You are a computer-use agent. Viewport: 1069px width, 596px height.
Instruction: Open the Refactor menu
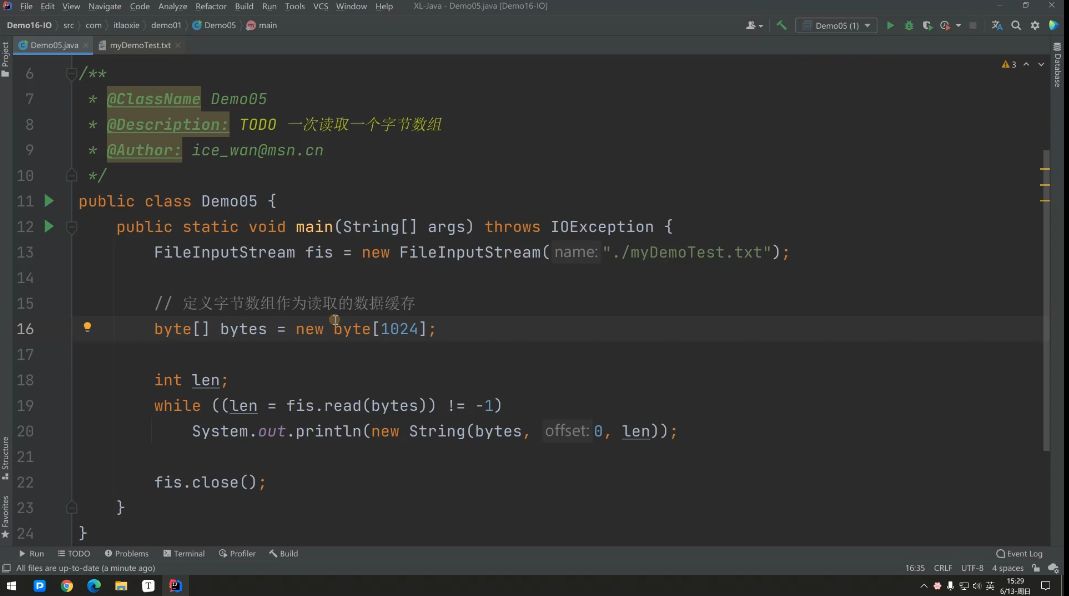pos(211,6)
